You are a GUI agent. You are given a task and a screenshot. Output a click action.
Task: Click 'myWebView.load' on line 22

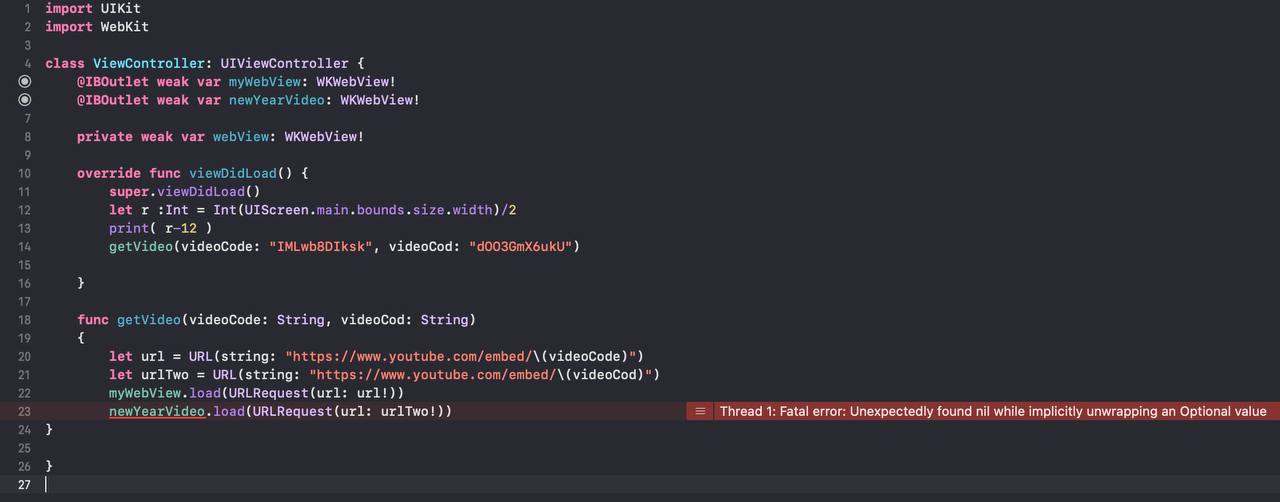pyautogui.click(x=165, y=393)
